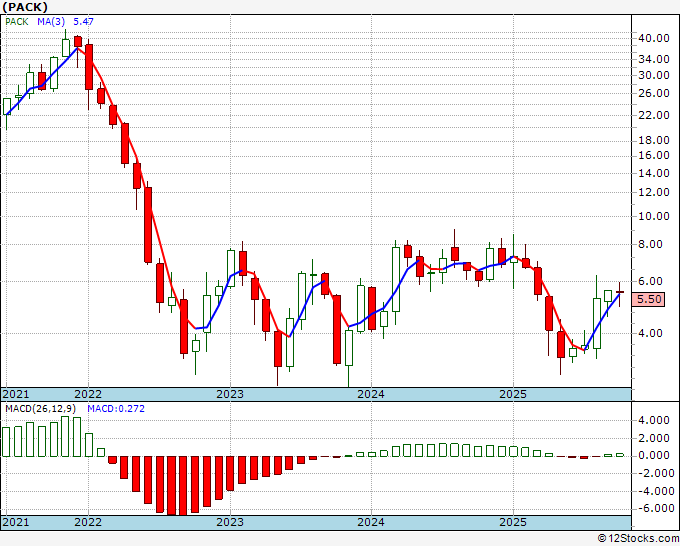
Task: Click the 10.00 price axis label
Action: pyautogui.click(x=654, y=216)
